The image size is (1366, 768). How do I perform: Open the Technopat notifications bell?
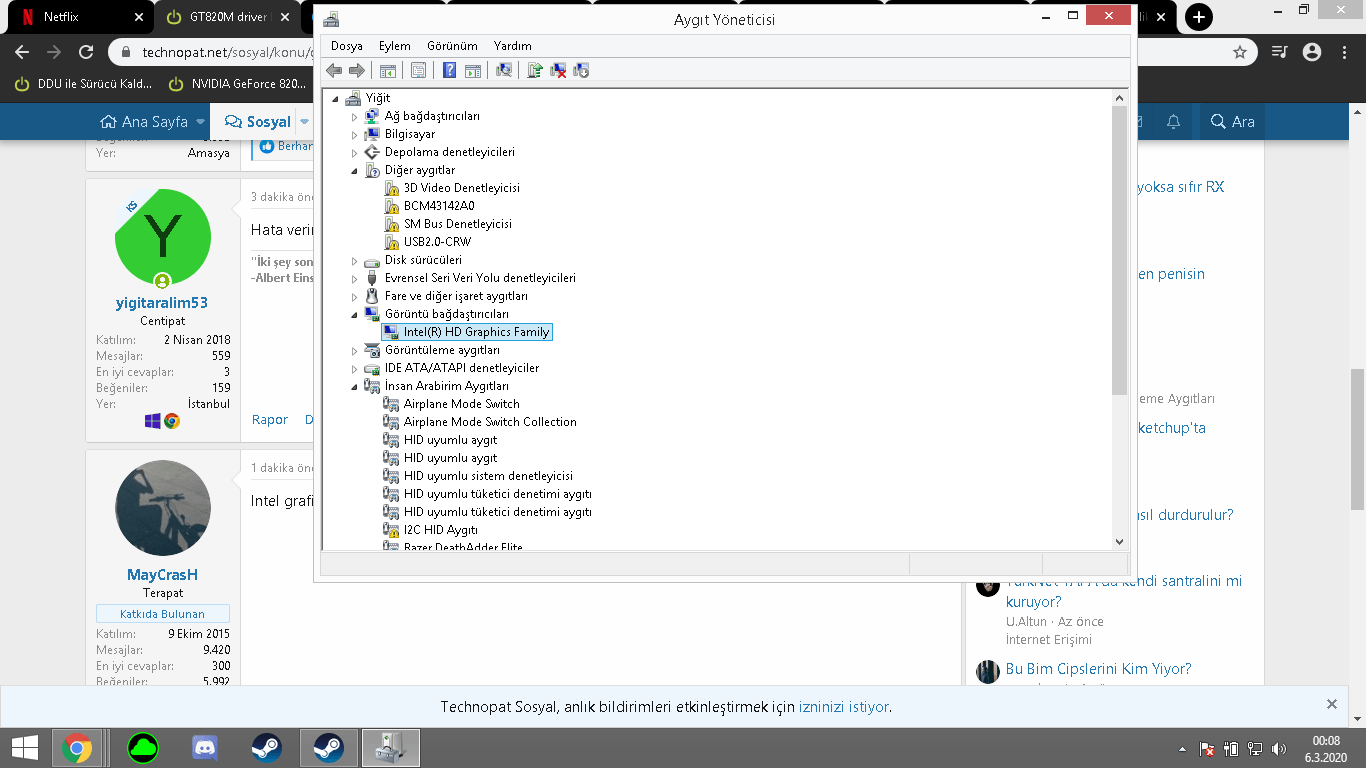pos(1174,121)
